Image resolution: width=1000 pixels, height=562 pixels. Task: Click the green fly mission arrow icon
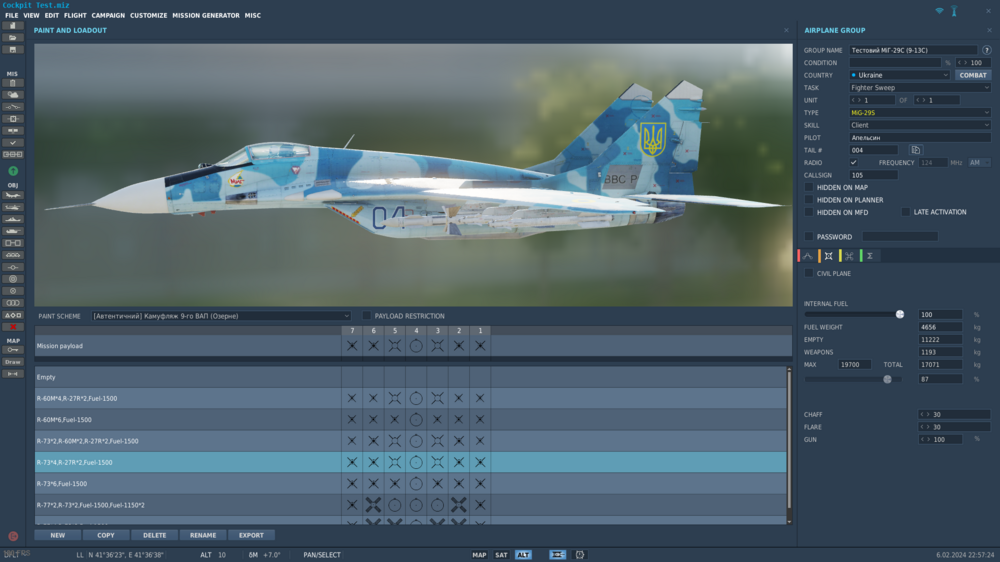tap(13, 171)
